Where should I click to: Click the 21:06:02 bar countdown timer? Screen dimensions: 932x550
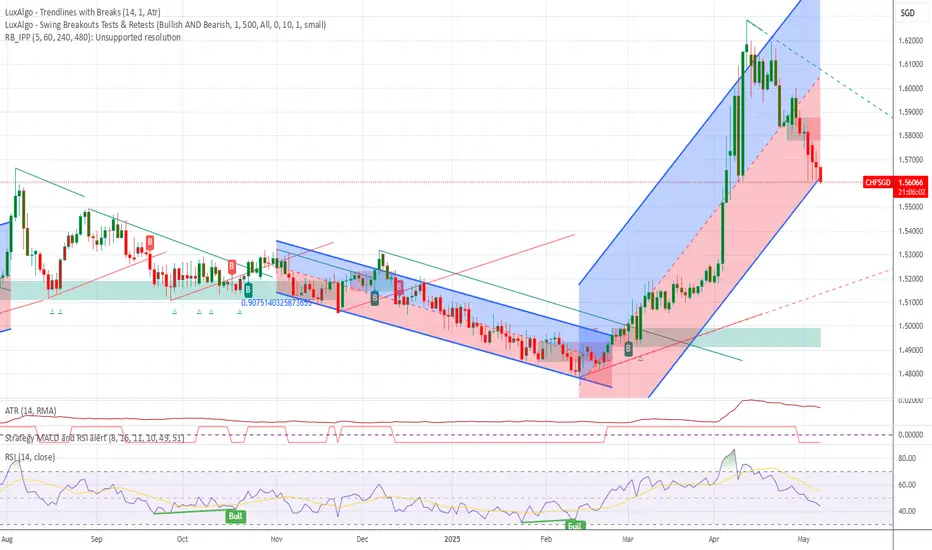(912, 192)
